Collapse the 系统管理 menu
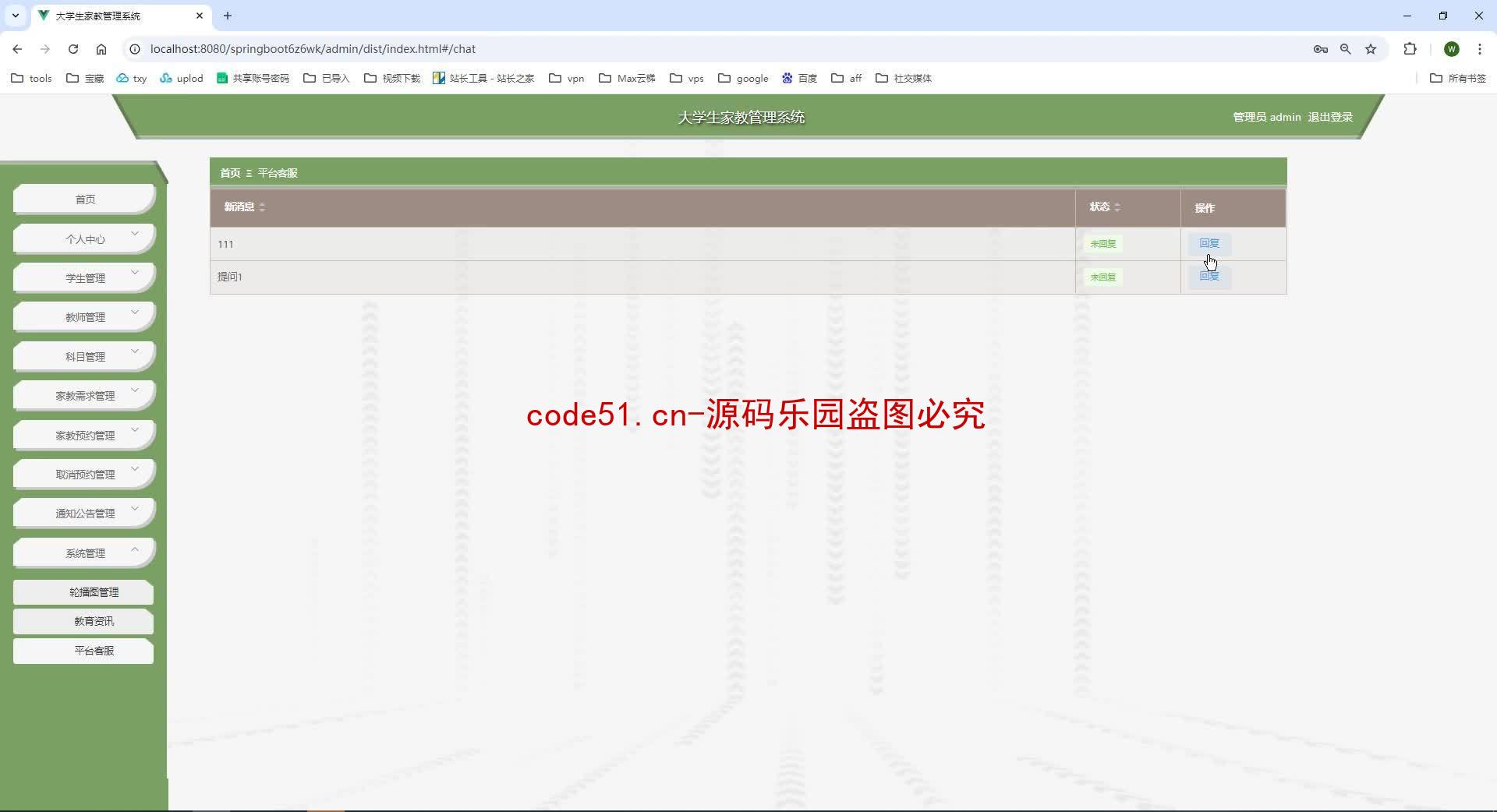Screen dimensions: 1497x812 coord(84,553)
